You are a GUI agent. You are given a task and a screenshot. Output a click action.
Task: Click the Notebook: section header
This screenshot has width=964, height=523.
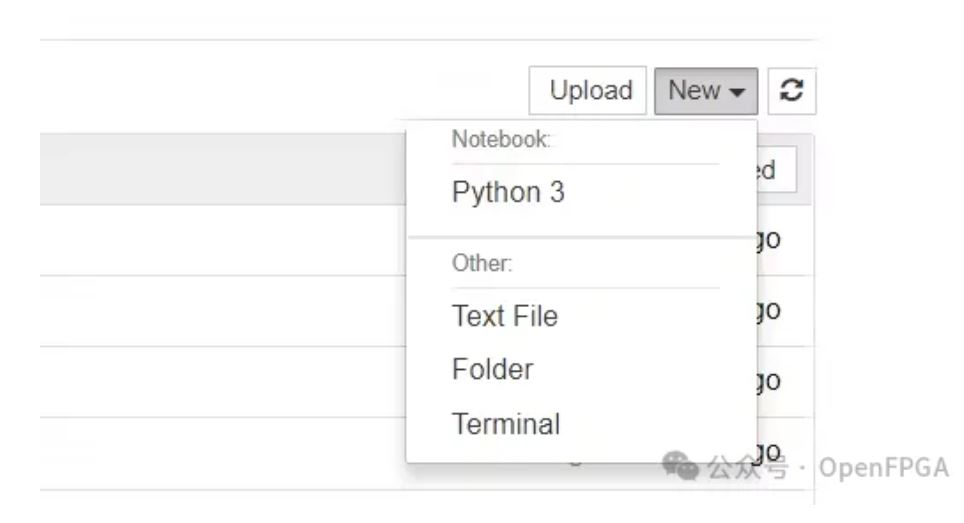coord(501,140)
